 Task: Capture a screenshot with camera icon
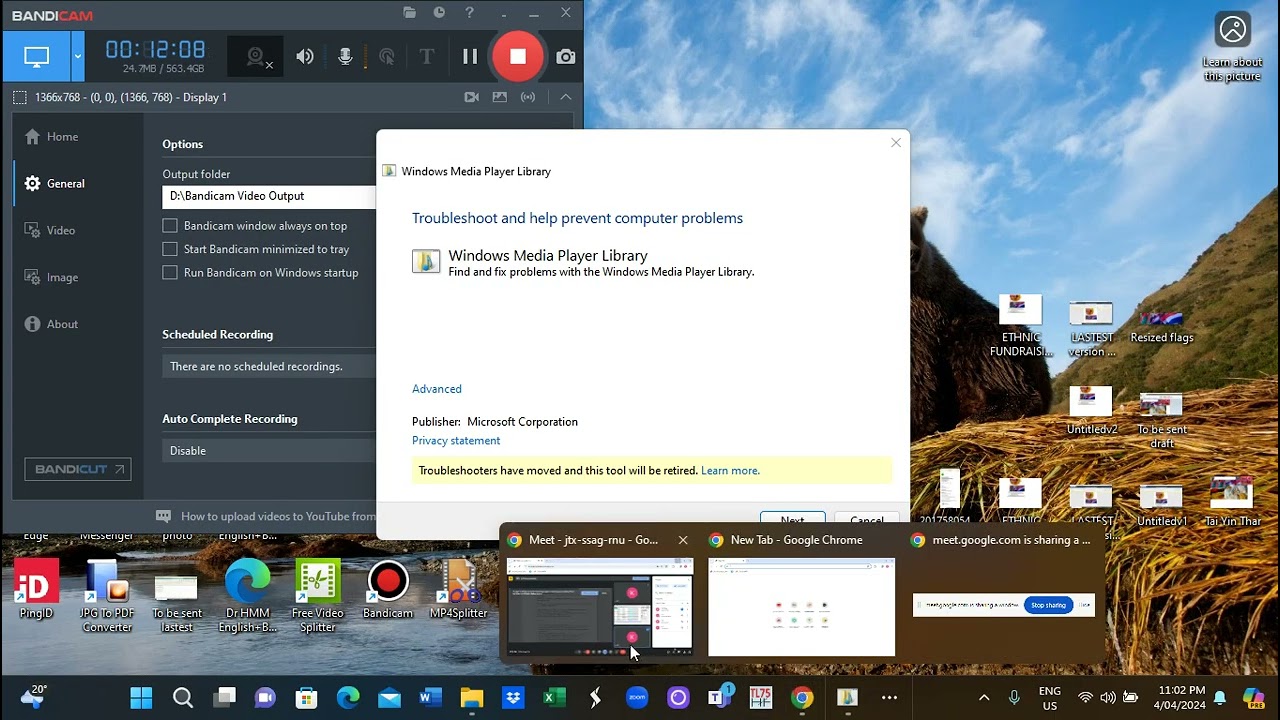[x=566, y=57]
